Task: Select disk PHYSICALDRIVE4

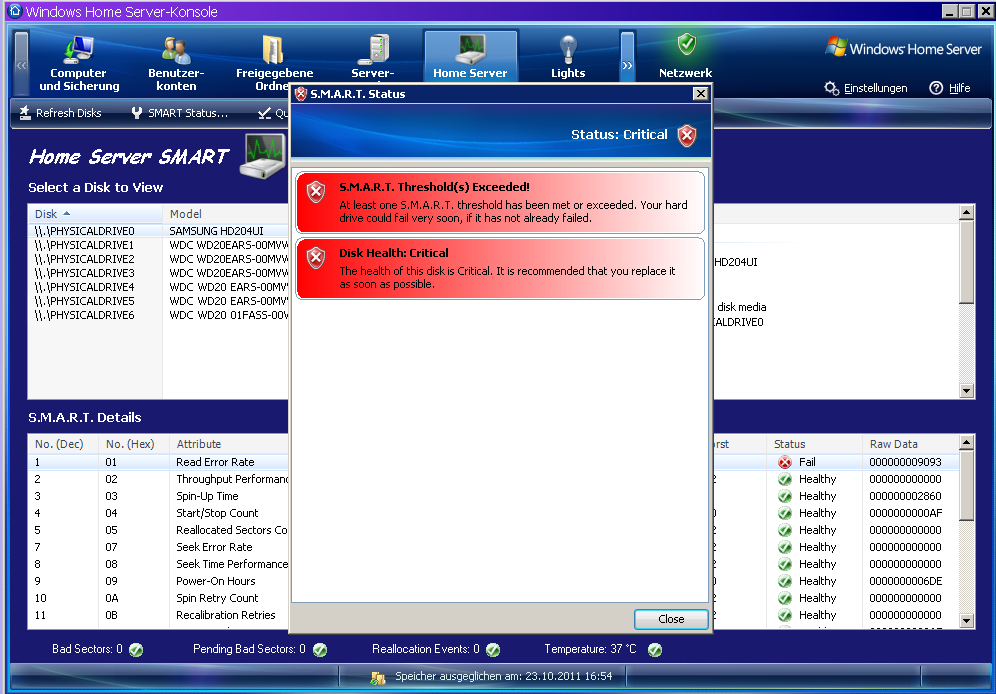Action: click(x=84, y=287)
